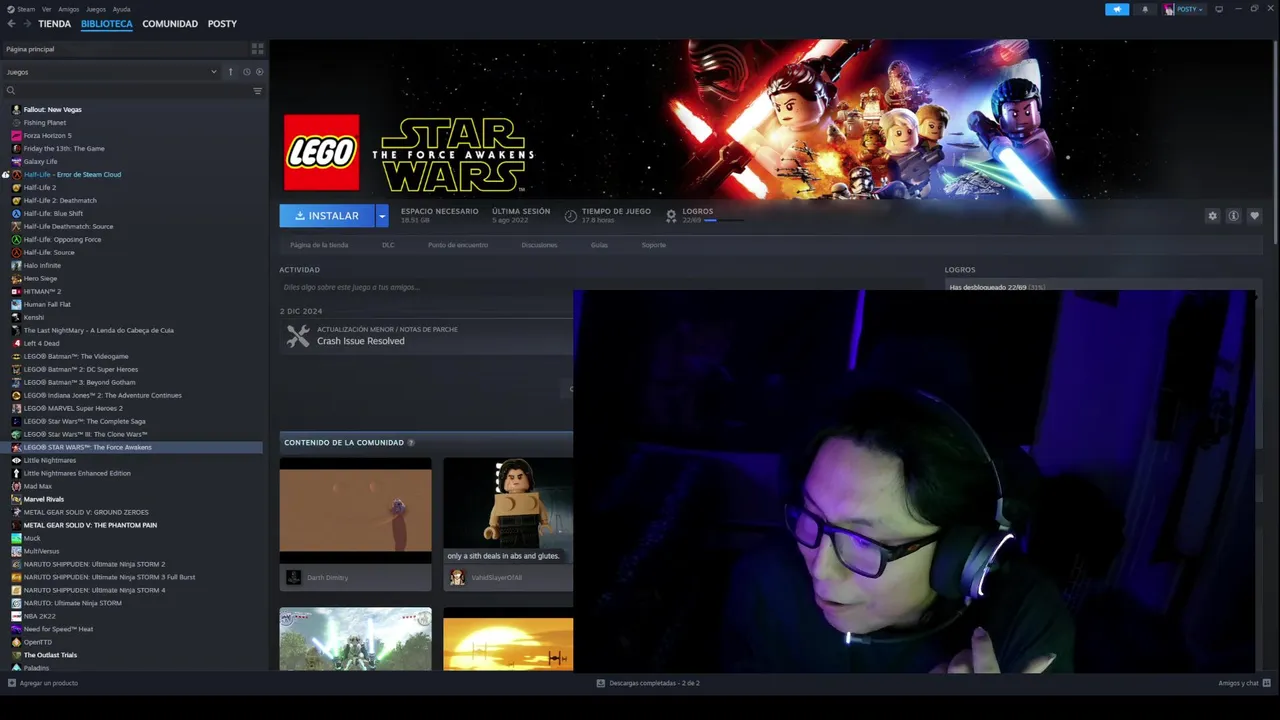Click the POSTY profile avatar
This screenshot has width=1280, height=720.
[1168, 9]
